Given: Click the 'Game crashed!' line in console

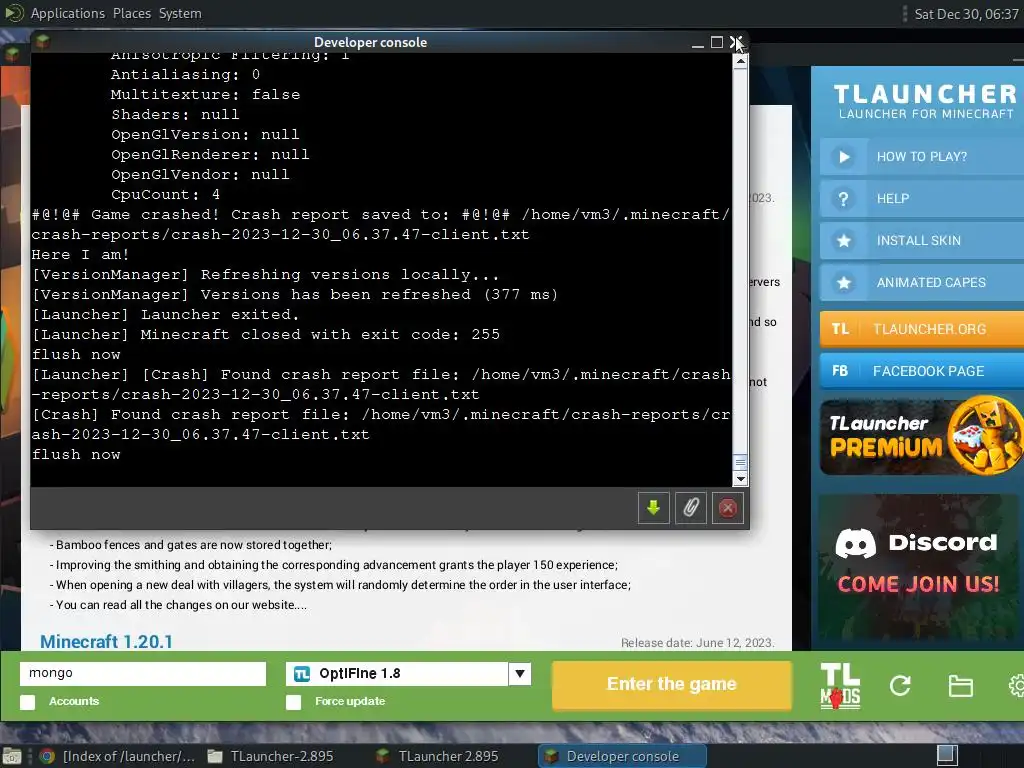Looking at the screenshot, I should click(x=381, y=224).
